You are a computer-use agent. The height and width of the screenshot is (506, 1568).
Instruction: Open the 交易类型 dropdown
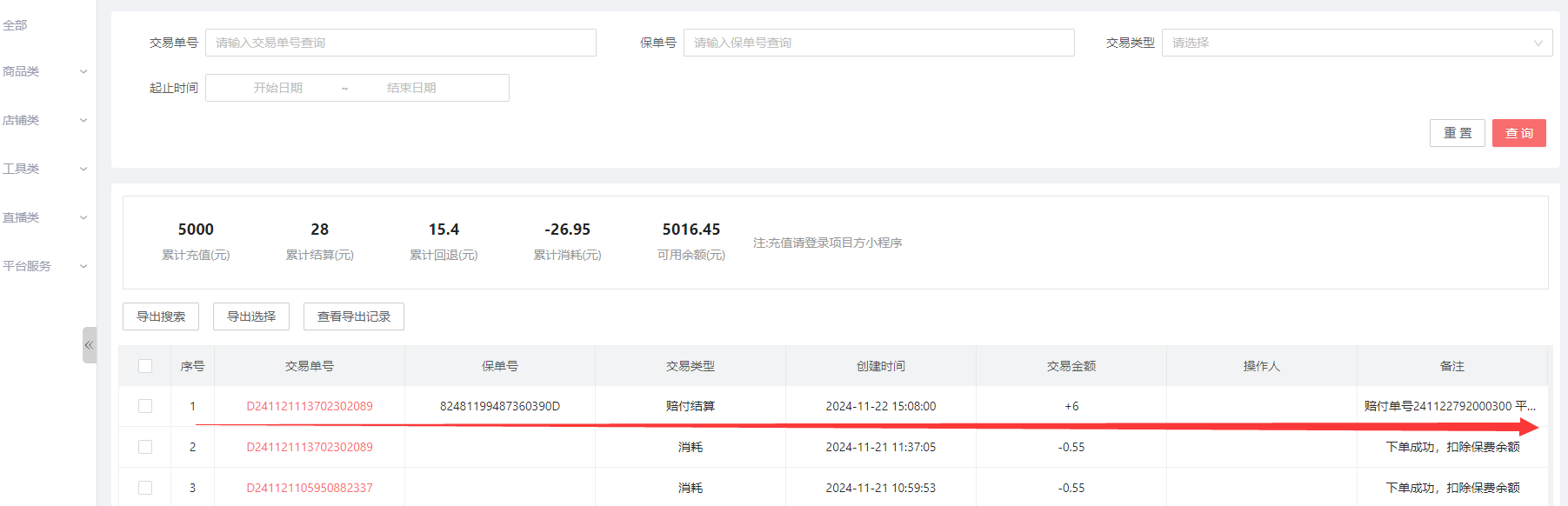click(1356, 43)
